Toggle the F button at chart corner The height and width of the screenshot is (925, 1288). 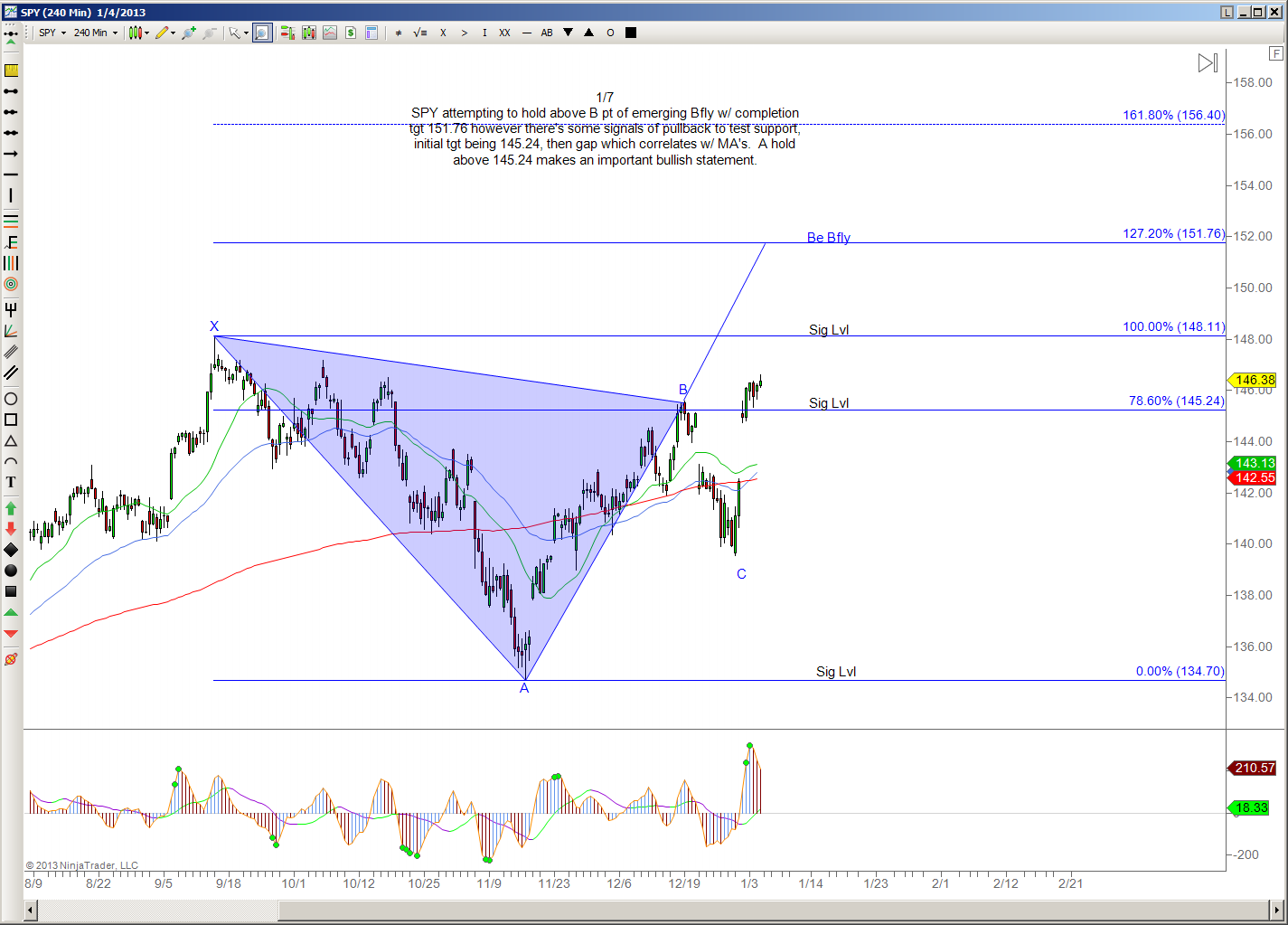click(1275, 54)
